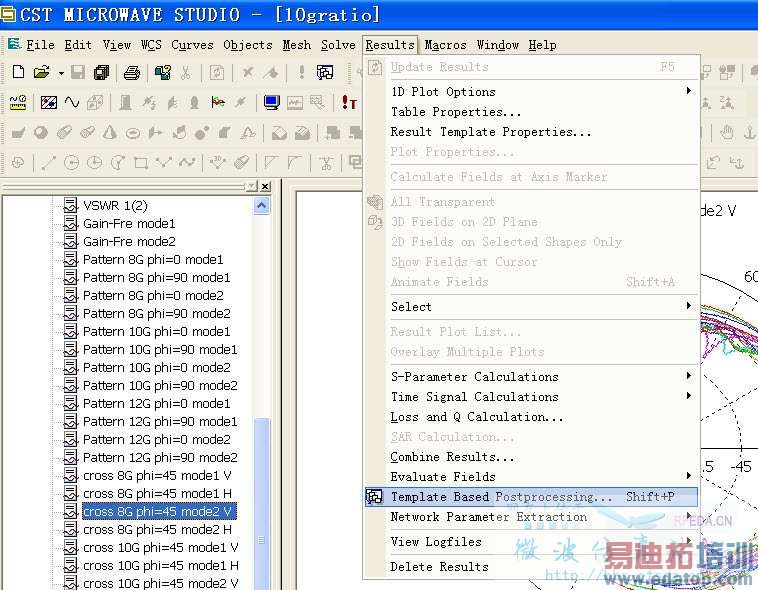This screenshot has height=590, width=758.
Task: Select cross 8G phi=45 mode2 V item
Action: tap(159, 511)
